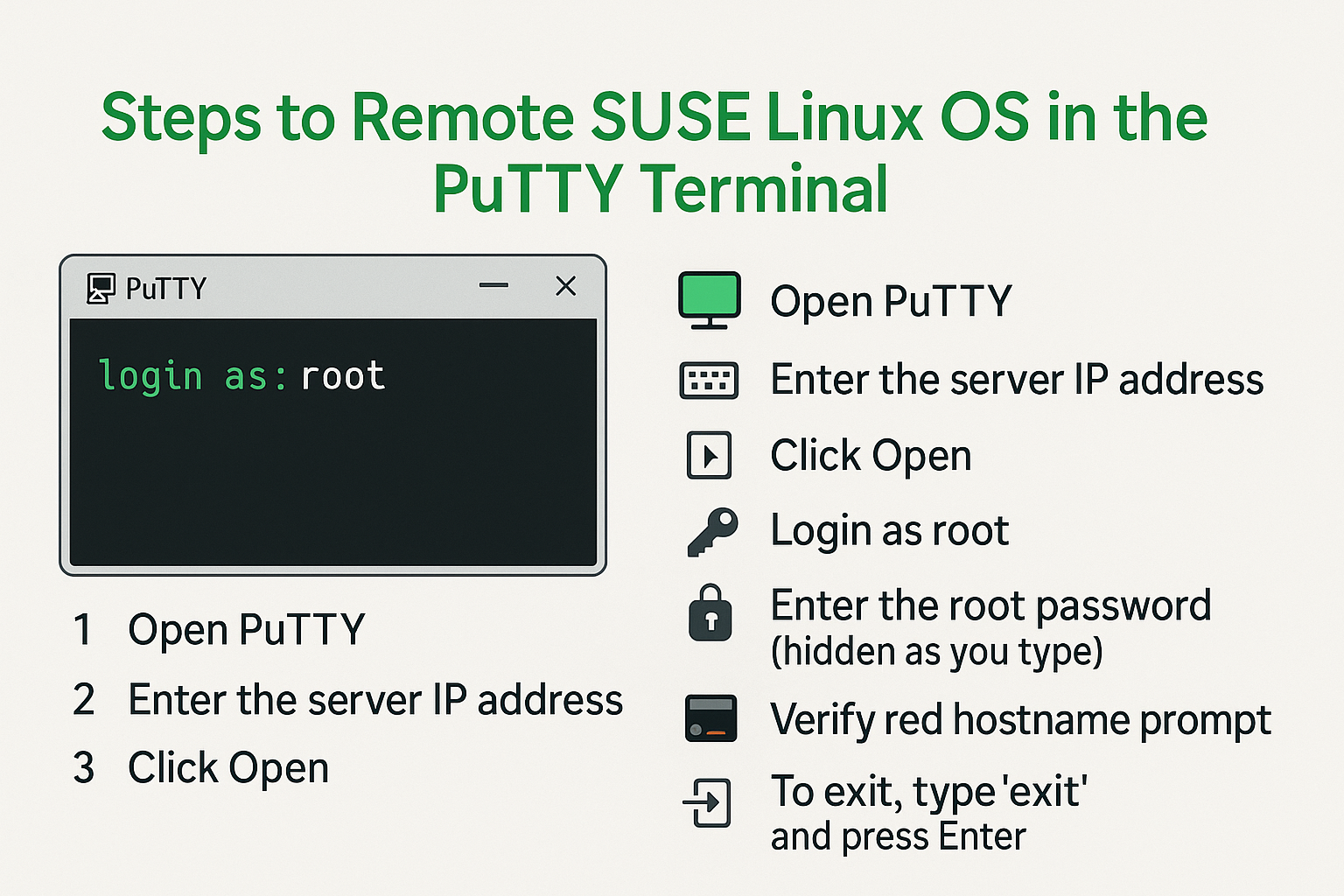Click the exit arrow icon near 'To exit'

point(708,802)
